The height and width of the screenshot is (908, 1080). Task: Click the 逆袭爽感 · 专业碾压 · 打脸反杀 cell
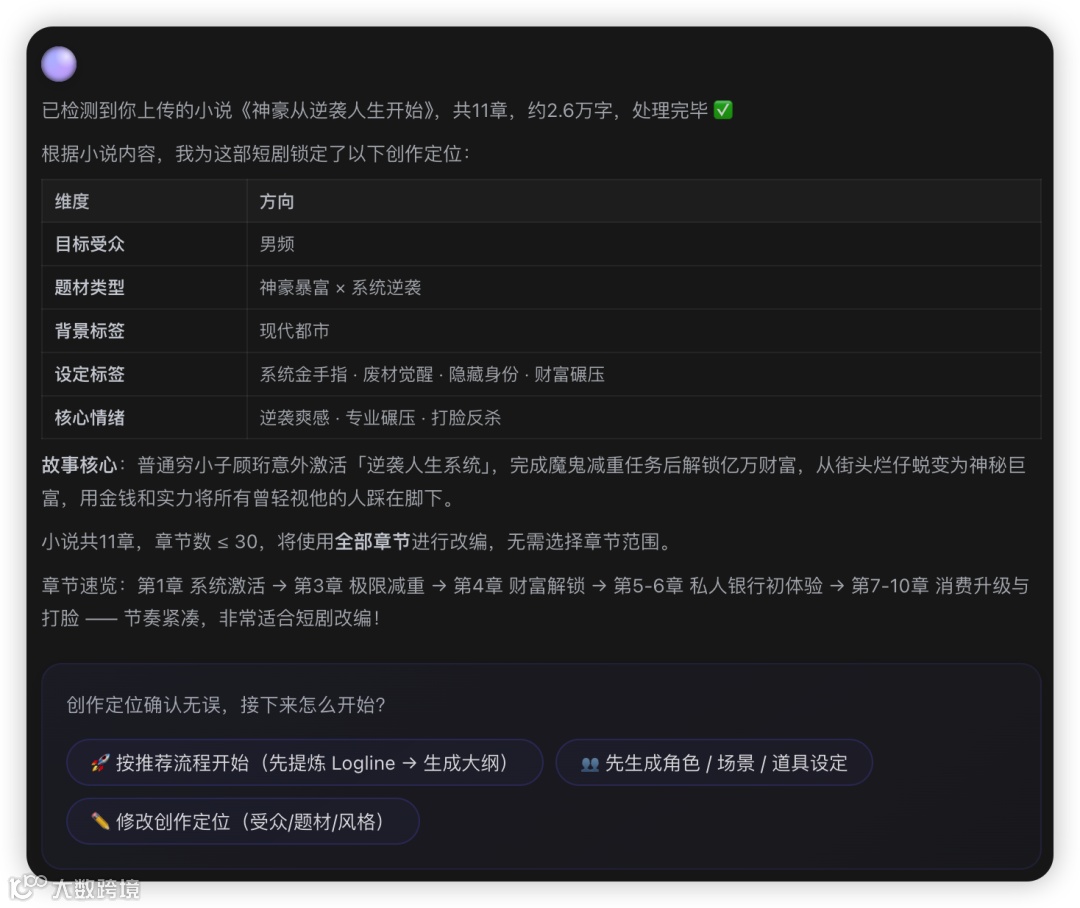[643, 417]
